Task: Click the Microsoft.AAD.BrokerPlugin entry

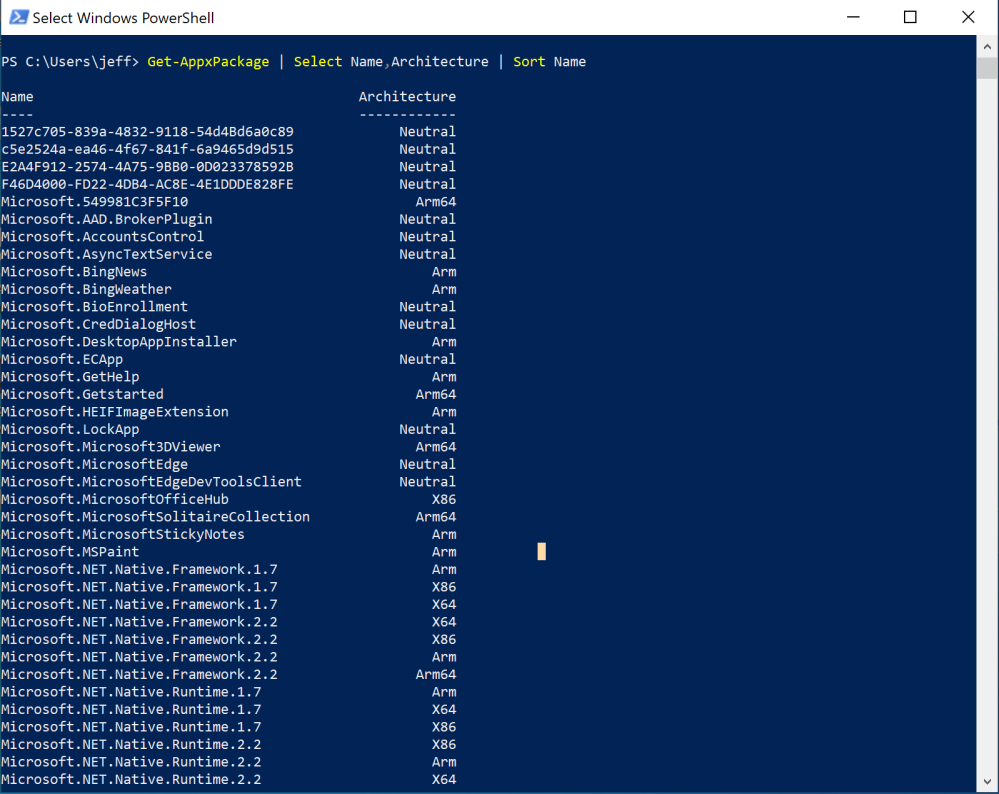Action: (107, 219)
